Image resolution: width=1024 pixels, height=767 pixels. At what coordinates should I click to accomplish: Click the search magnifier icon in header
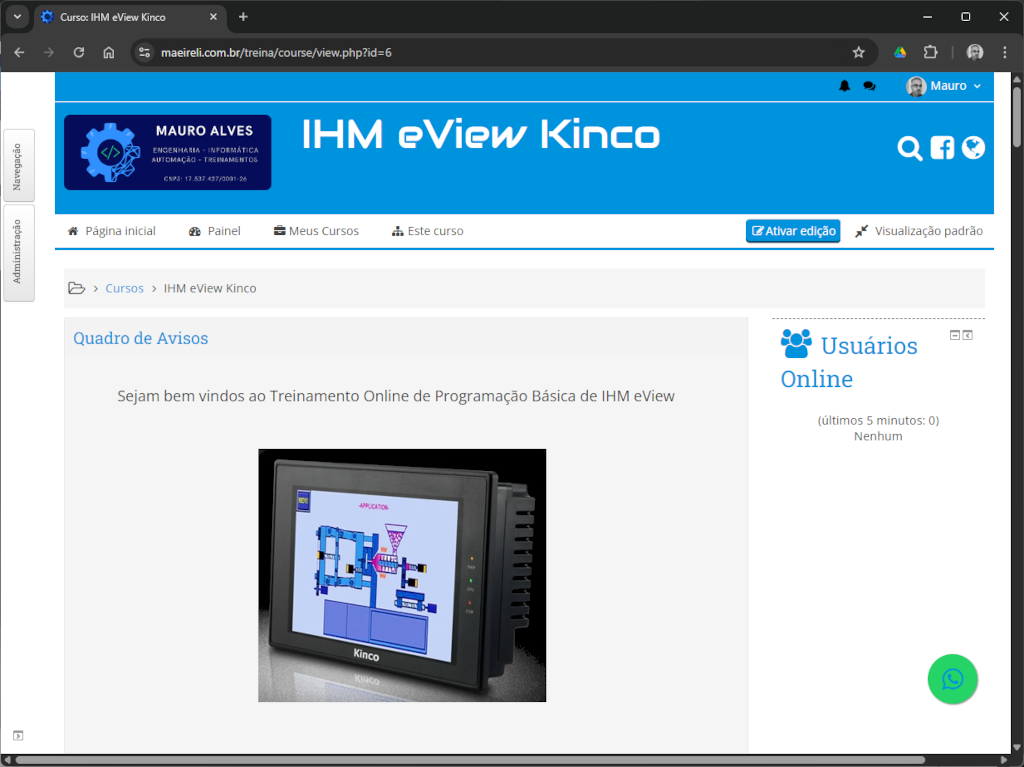click(910, 148)
